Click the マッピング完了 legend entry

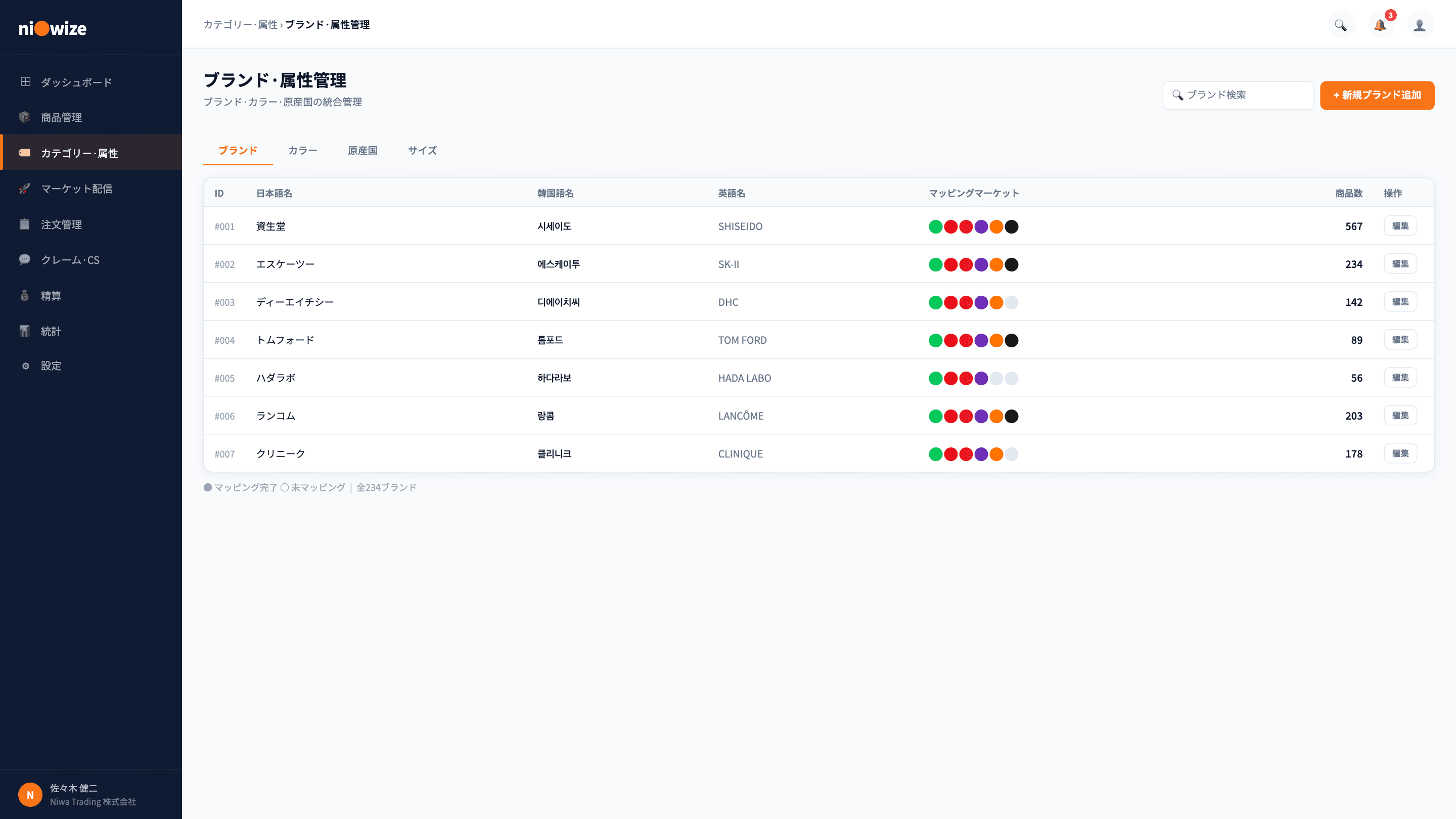point(240,487)
